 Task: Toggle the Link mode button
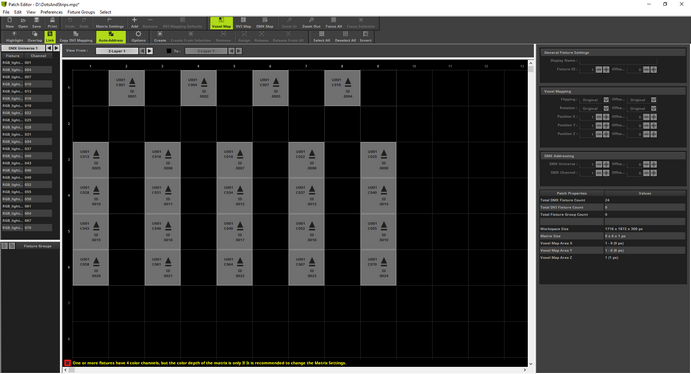(x=50, y=37)
